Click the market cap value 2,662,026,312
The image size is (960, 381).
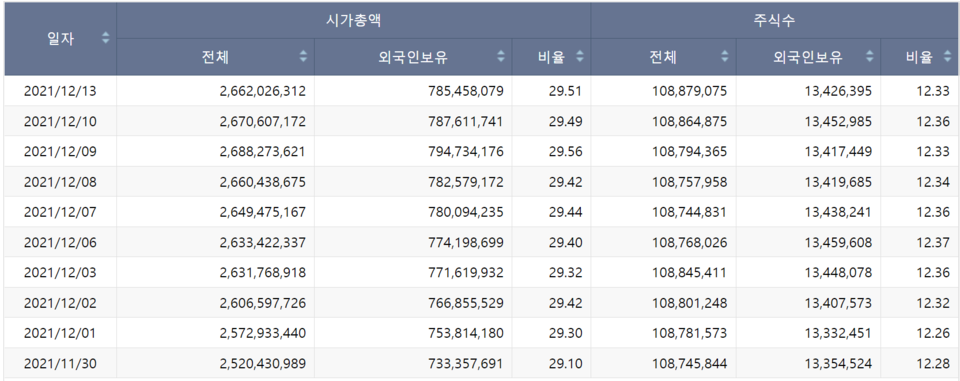click(x=263, y=91)
